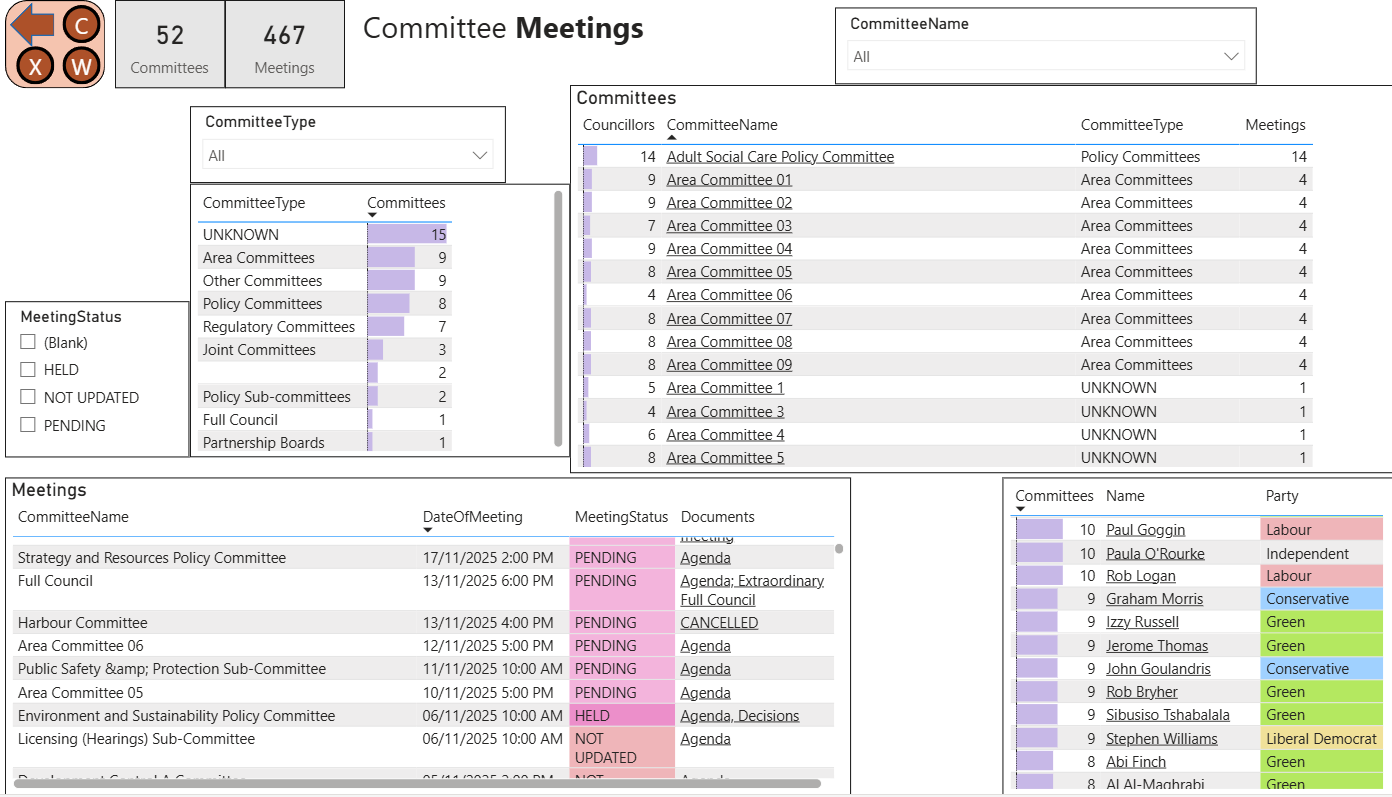The height and width of the screenshot is (797, 1392).
Task: Enable the NOT UPDATED status filter
Action: pos(28,397)
